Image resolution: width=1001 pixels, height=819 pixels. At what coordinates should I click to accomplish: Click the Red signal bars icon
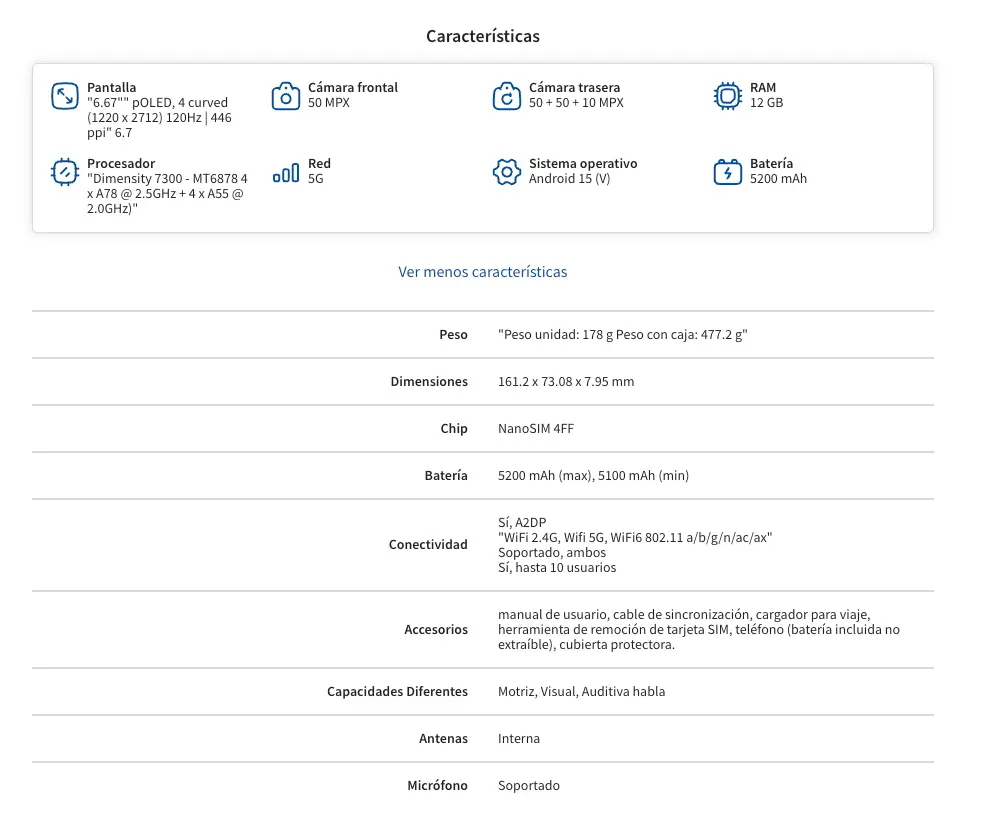point(286,172)
